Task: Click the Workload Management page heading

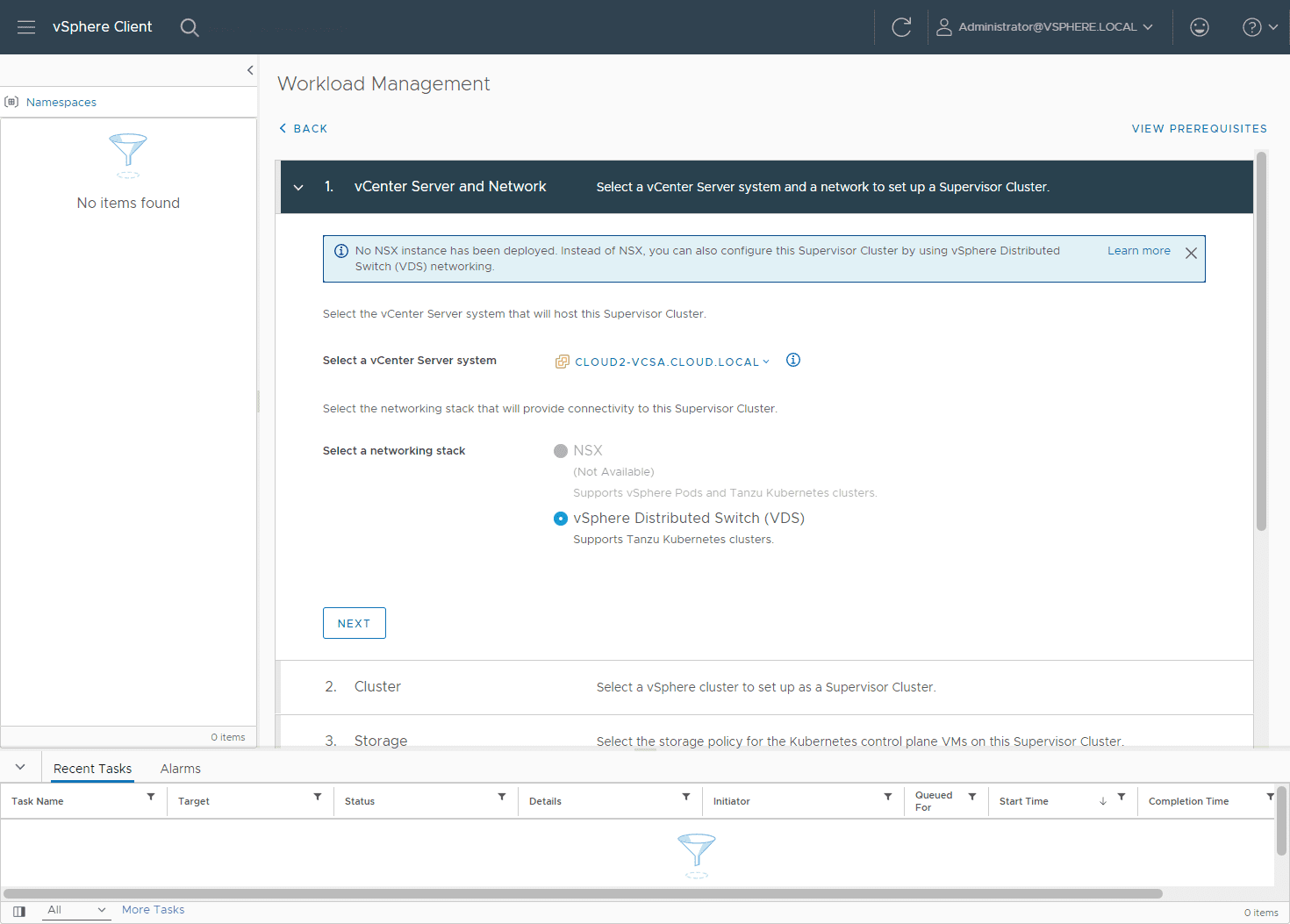Action: [383, 83]
